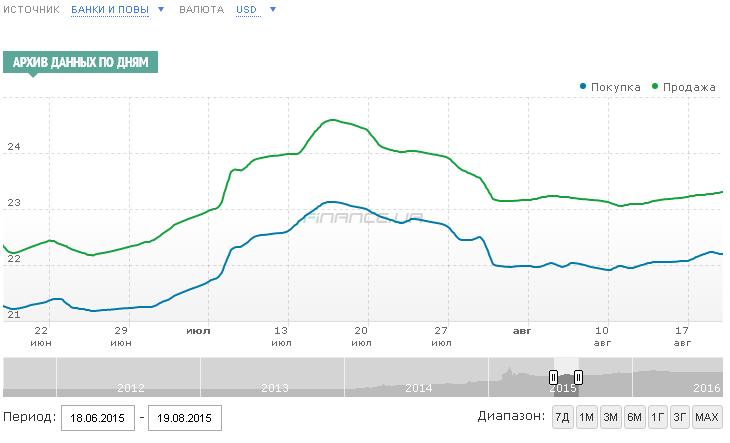Pick the 3Г range button
The height and width of the screenshot is (443, 730).
[x=680, y=416]
